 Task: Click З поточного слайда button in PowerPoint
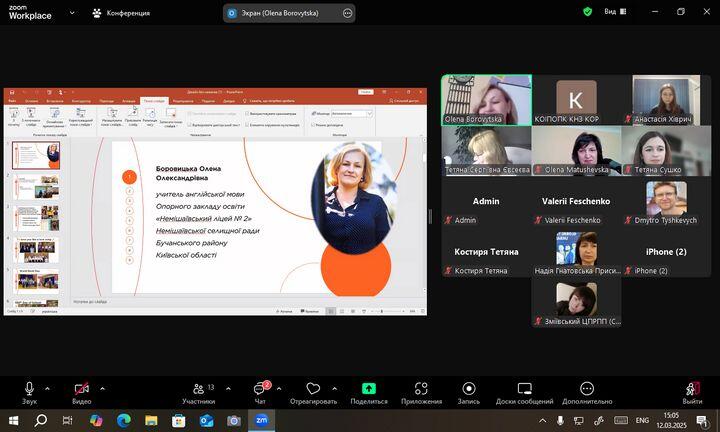31,117
